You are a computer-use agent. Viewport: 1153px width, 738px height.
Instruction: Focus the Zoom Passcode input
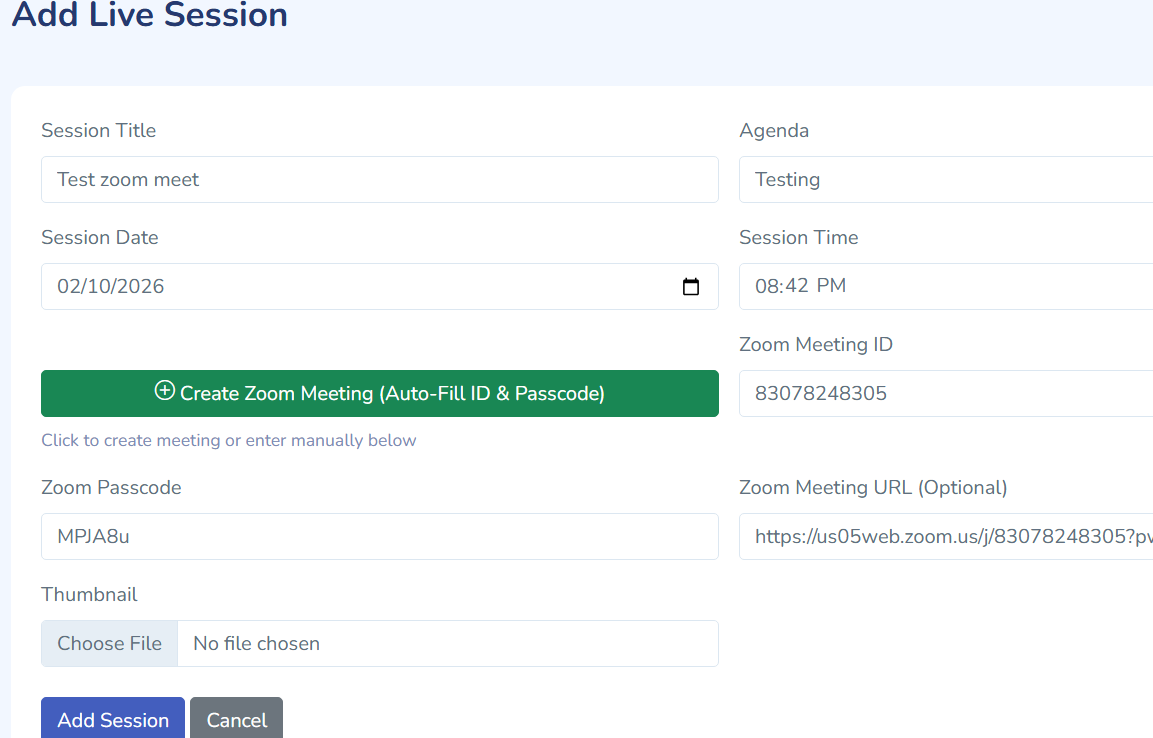[379, 537]
